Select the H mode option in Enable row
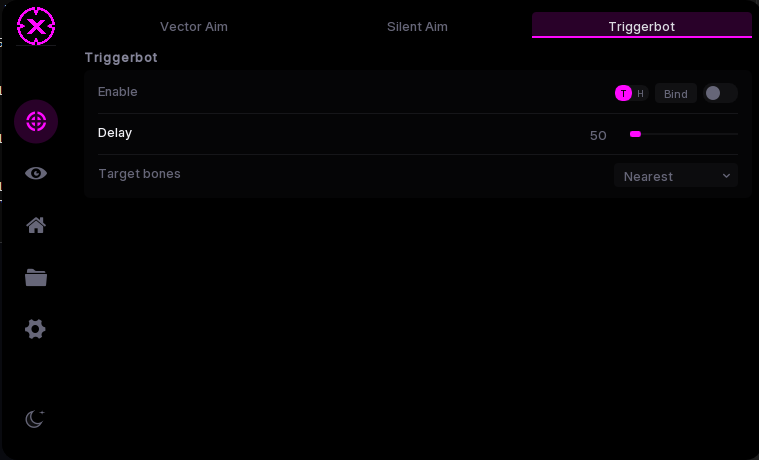The image size is (759, 460). [x=640, y=93]
